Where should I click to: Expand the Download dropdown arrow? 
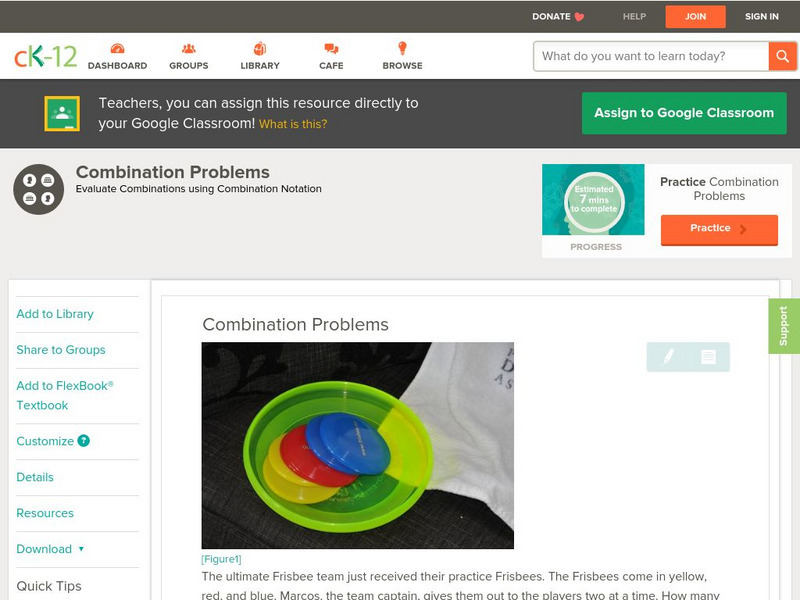81,549
